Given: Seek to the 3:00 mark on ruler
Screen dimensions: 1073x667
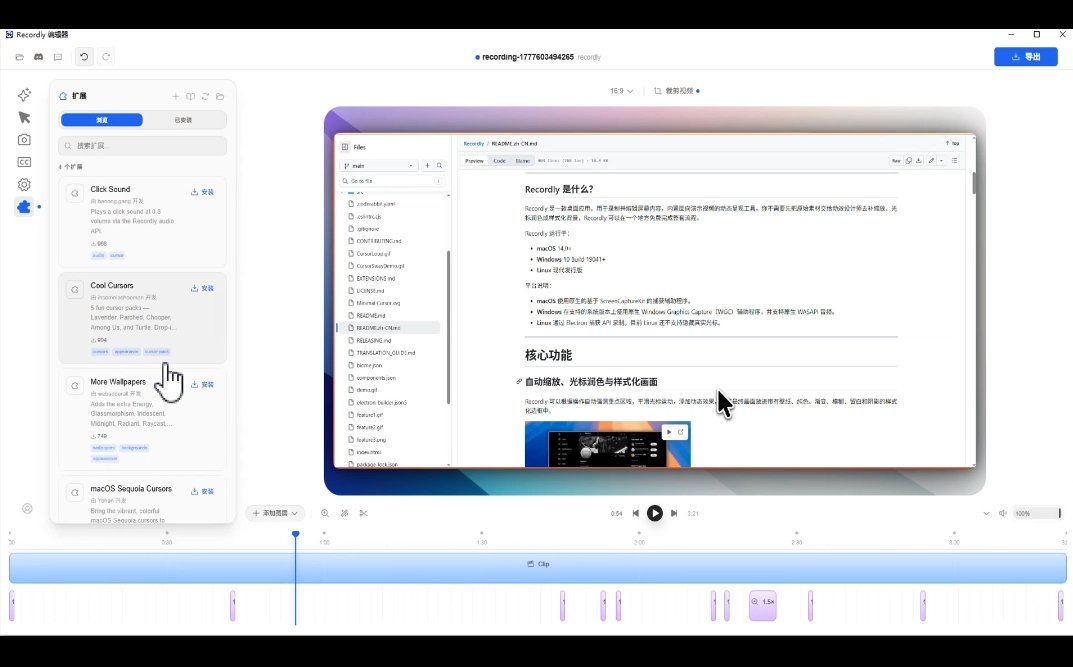Looking at the screenshot, I should point(954,542).
